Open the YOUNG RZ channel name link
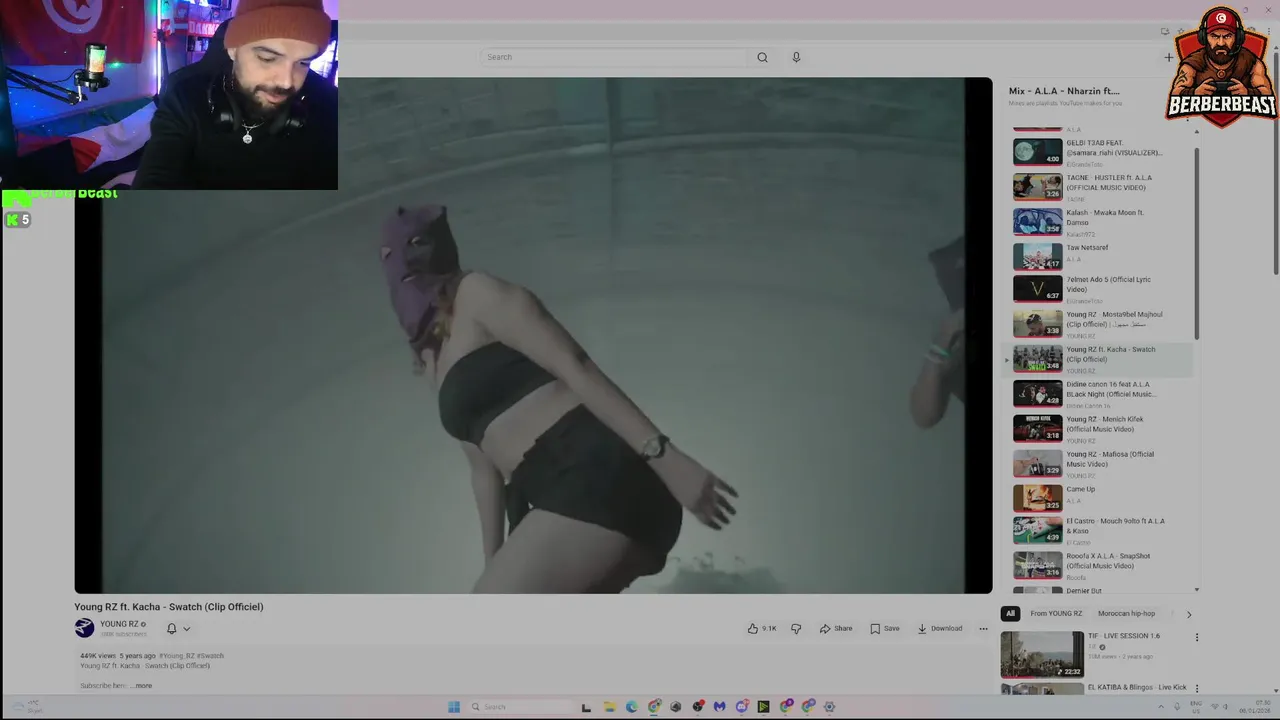The width and height of the screenshot is (1280, 720). click(120, 624)
